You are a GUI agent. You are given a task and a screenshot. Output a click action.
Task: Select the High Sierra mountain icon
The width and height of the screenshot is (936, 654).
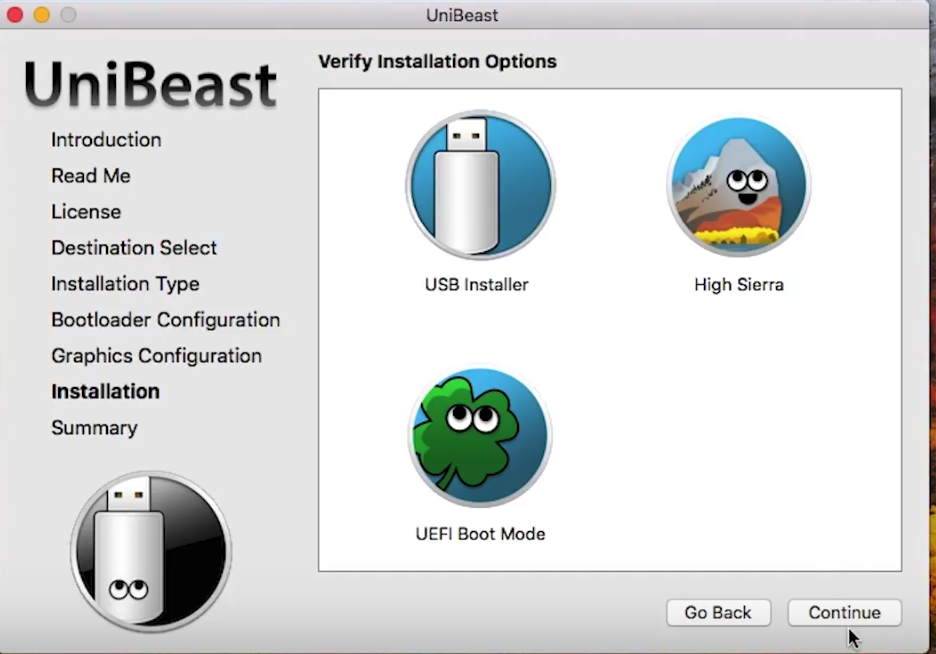[738, 187]
